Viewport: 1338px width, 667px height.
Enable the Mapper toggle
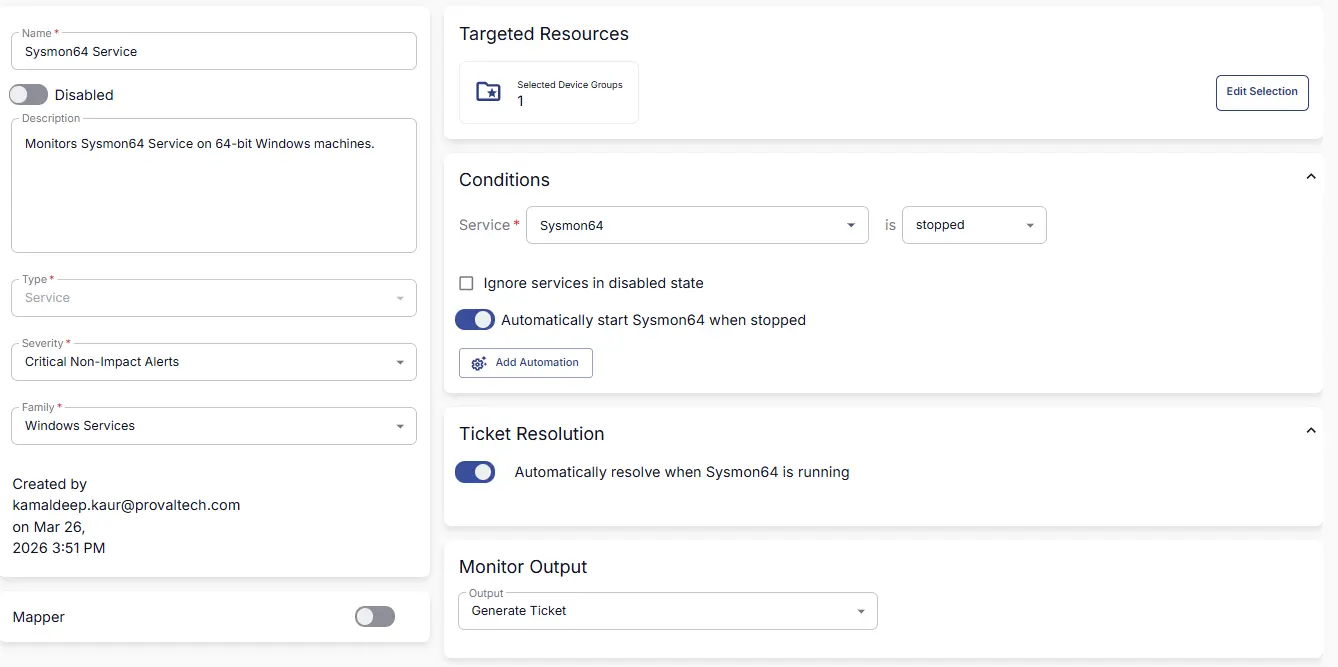[x=375, y=617]
